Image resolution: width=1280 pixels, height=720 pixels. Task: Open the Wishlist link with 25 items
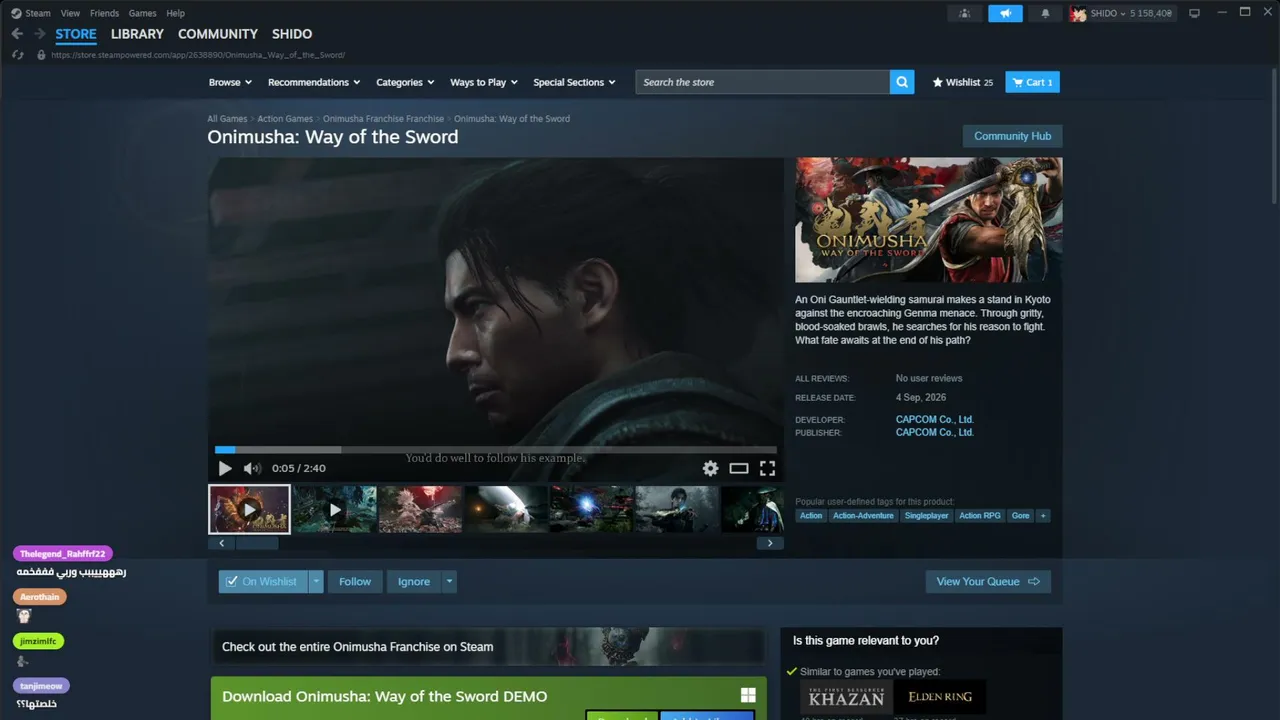[x=962, y=82]
